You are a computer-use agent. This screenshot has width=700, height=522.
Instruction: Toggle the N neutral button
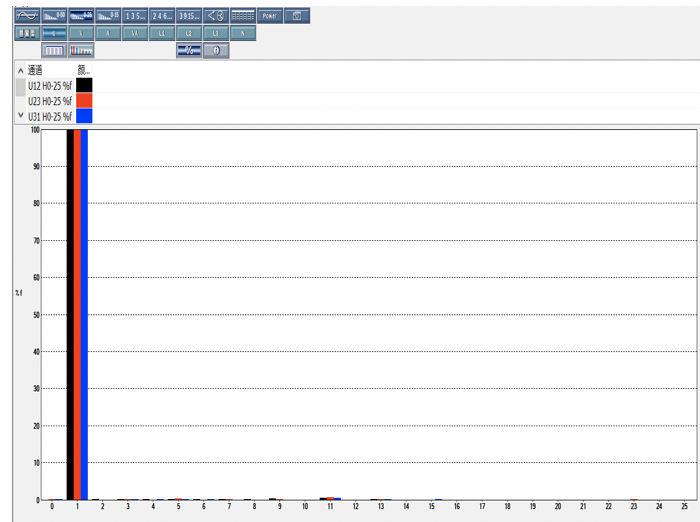click(243, 33)
